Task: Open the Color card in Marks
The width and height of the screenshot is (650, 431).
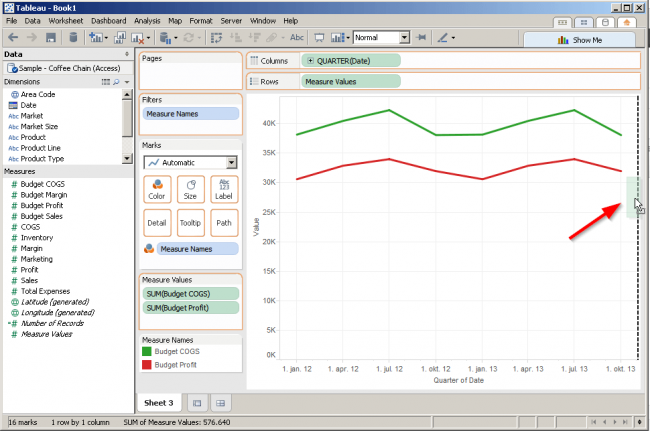Action: pos(157,189)
